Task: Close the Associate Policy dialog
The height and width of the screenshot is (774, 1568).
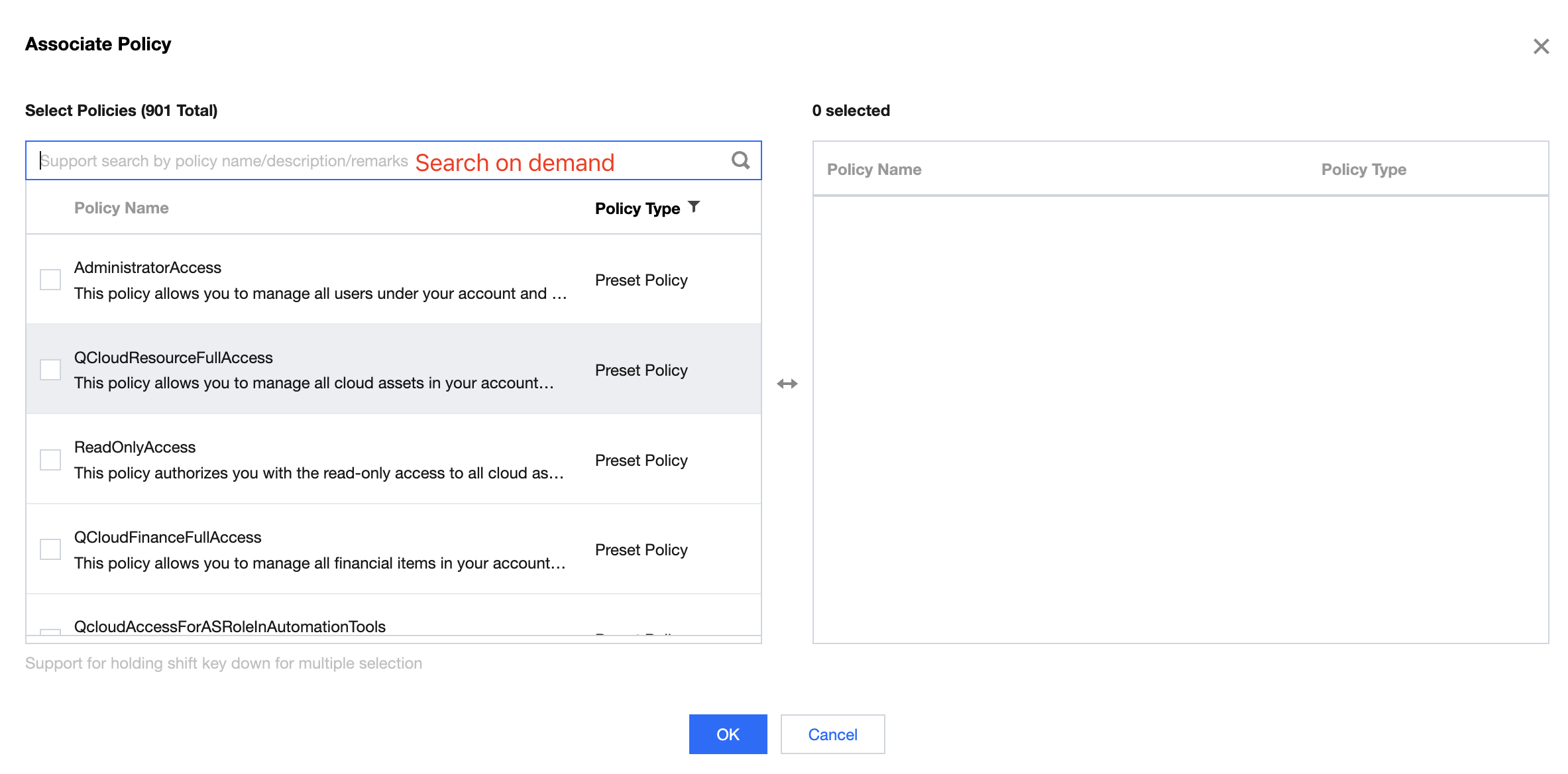Action: (x=1541, y=46)
